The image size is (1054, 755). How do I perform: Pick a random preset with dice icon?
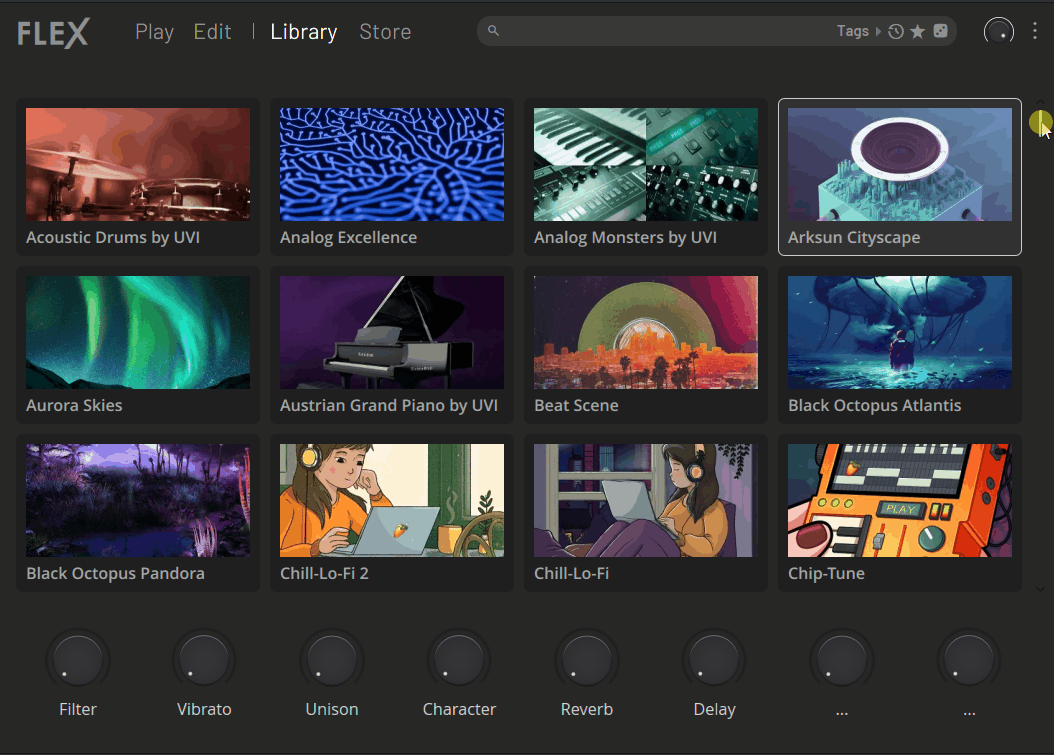click(941, 31)
